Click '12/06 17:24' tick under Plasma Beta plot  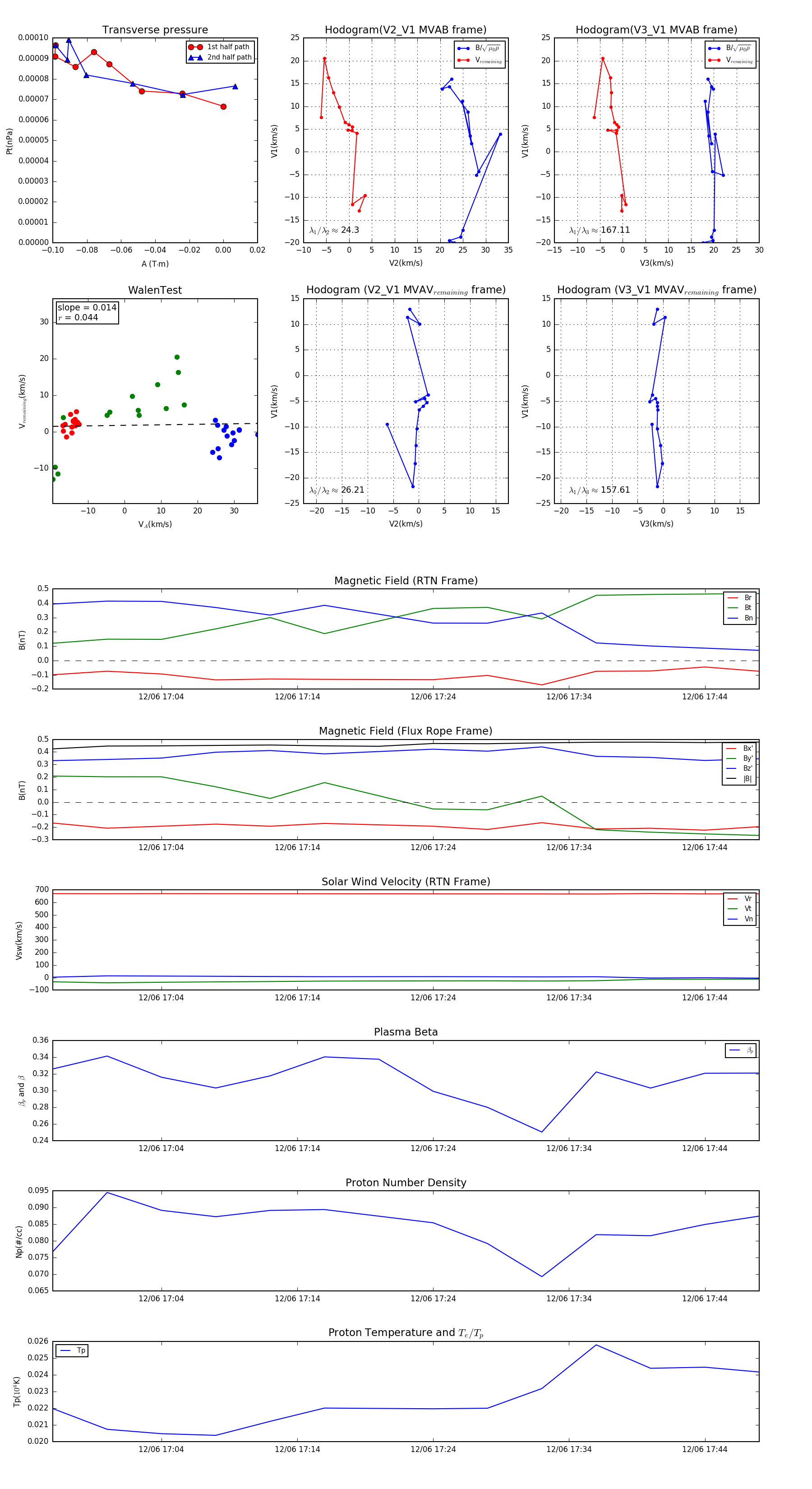pyautogui.click(x=433, y=1148)
